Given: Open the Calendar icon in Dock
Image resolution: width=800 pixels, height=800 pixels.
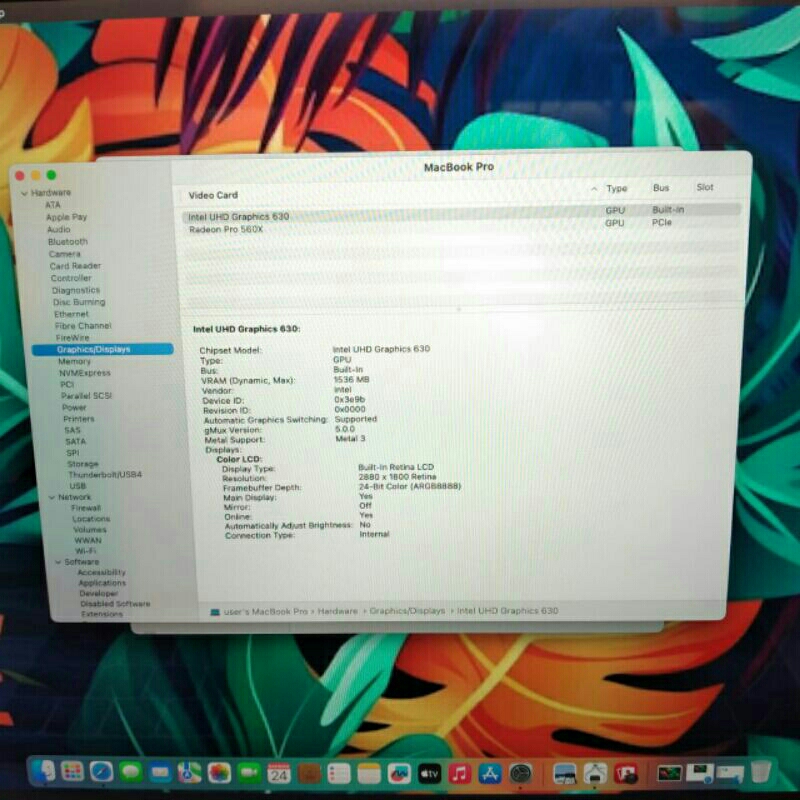Looking at the screenshot, I should [x=279, y=773].
